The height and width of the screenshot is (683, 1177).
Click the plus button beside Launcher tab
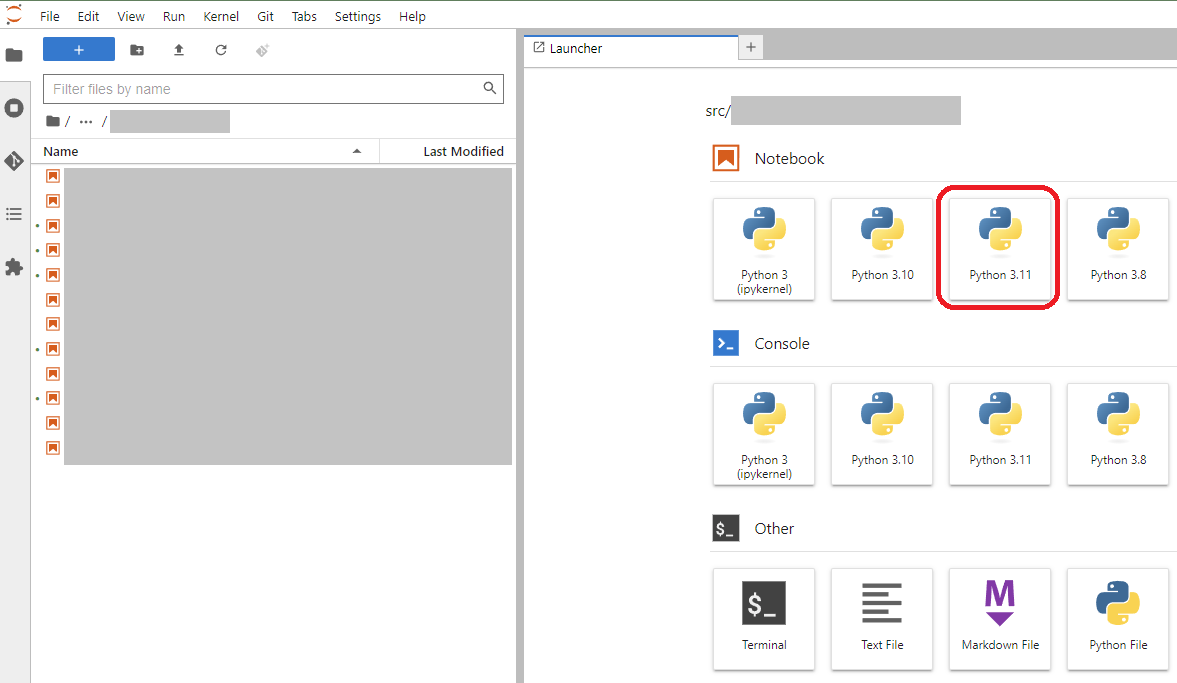point(751,47)
